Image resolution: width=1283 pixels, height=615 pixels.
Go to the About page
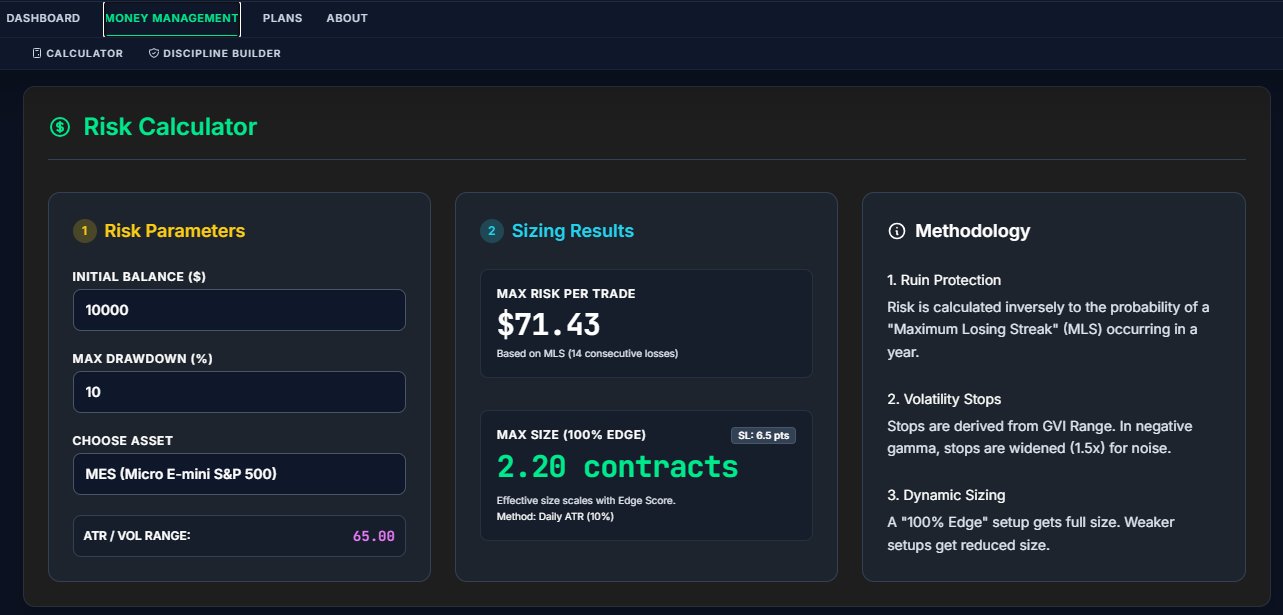[346, 18]
